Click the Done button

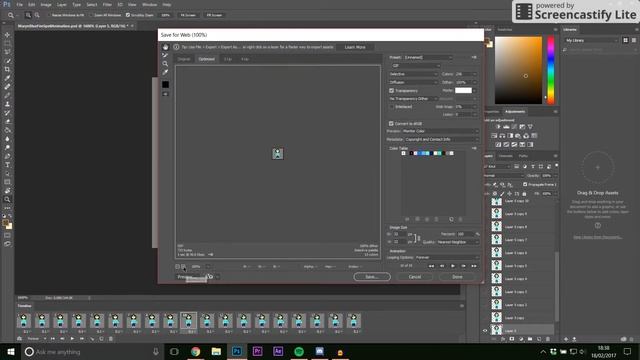pos(457,277)
